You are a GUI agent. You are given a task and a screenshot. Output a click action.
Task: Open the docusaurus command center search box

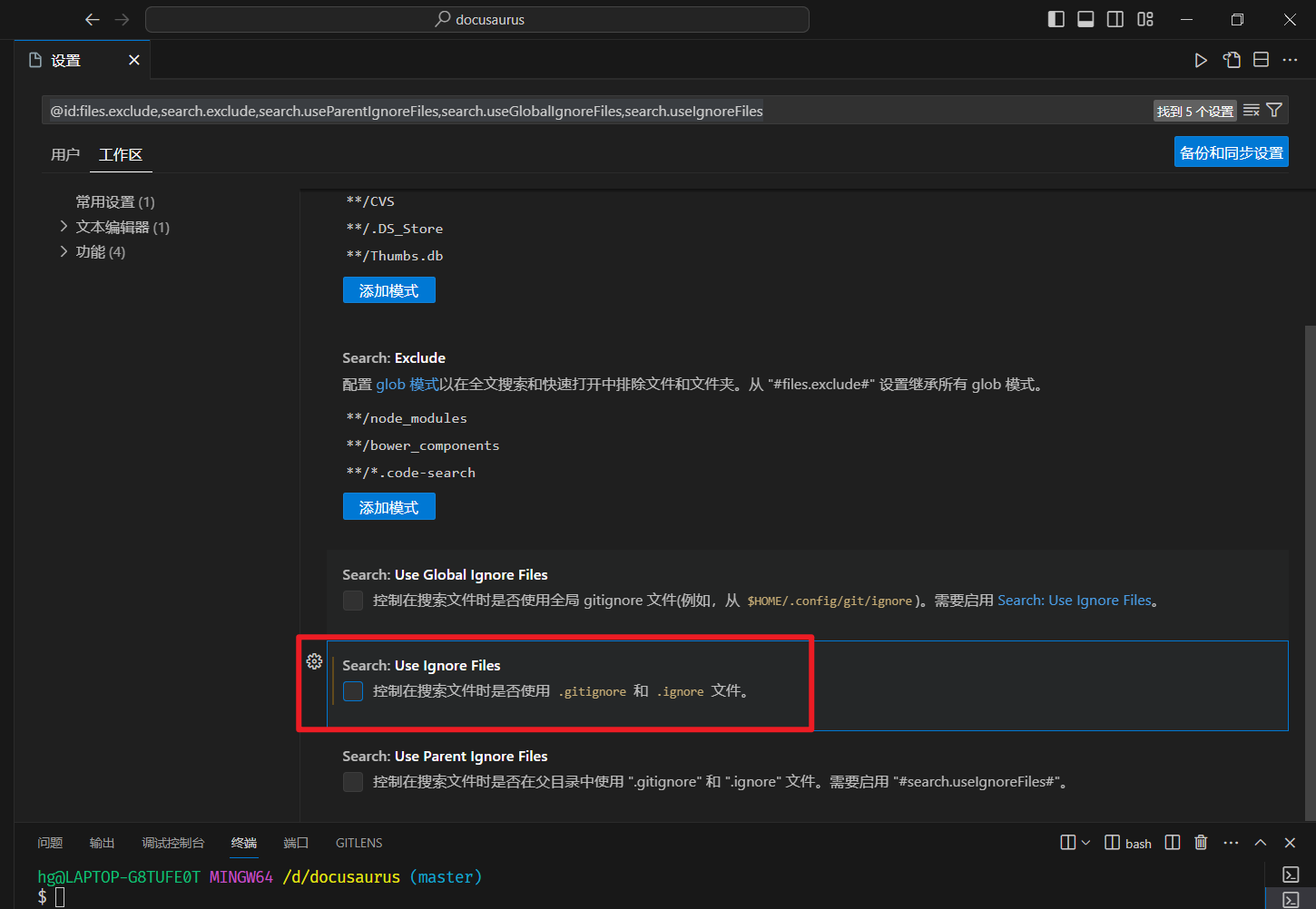[x=477, y=19]
